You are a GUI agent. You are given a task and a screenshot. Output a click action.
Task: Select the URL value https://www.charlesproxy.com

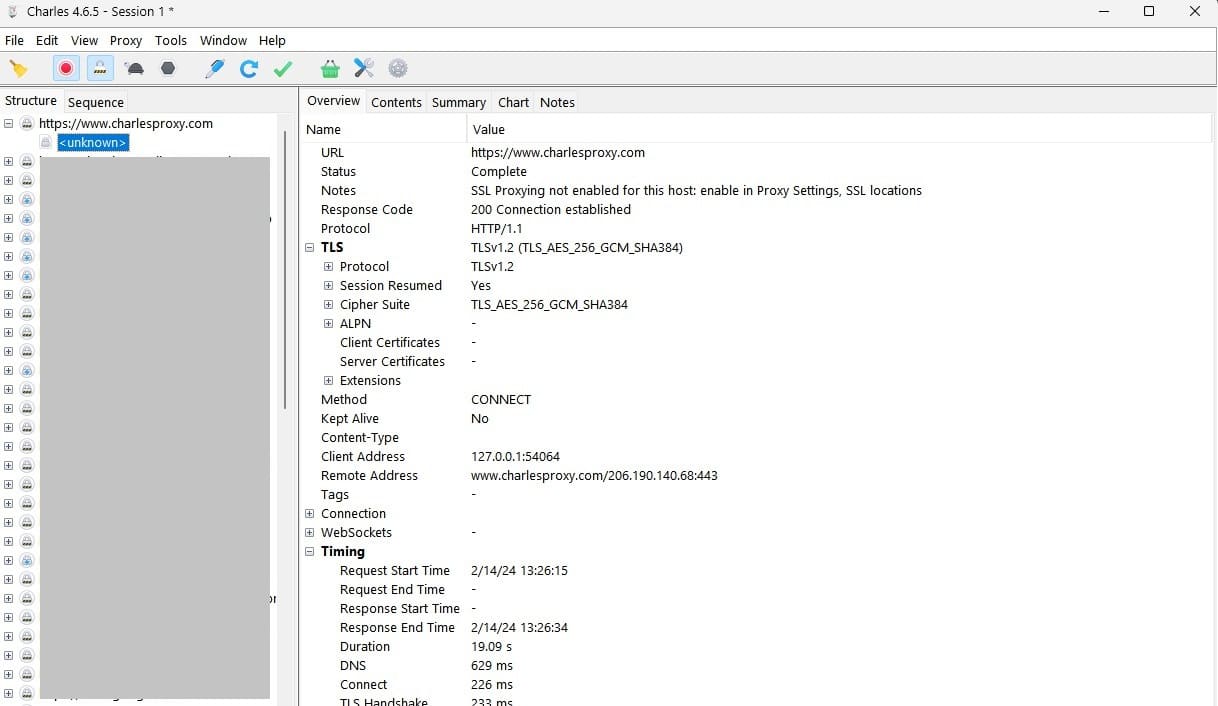[558, 153]
